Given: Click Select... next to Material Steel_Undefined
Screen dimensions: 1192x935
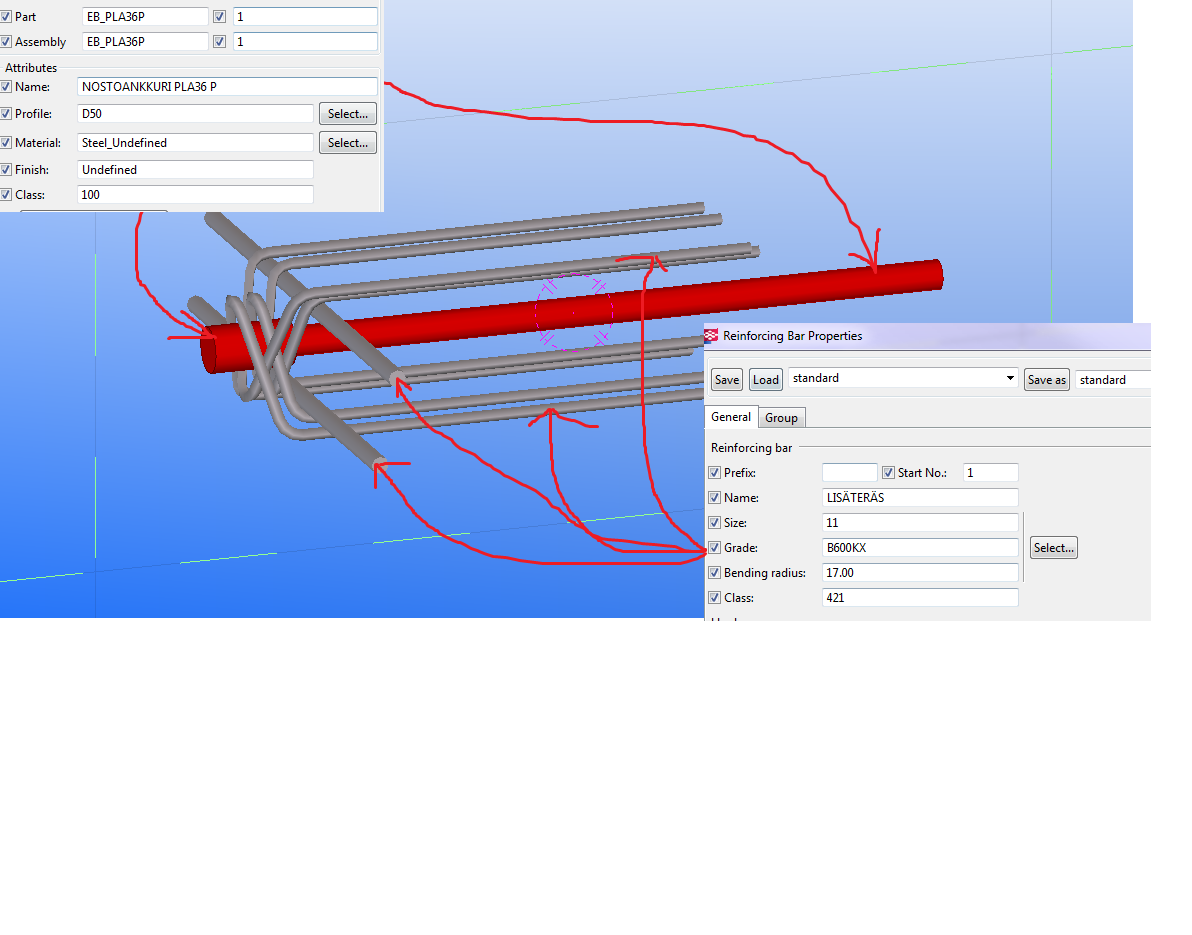Looking at the screenshot, I should [348, 143].
